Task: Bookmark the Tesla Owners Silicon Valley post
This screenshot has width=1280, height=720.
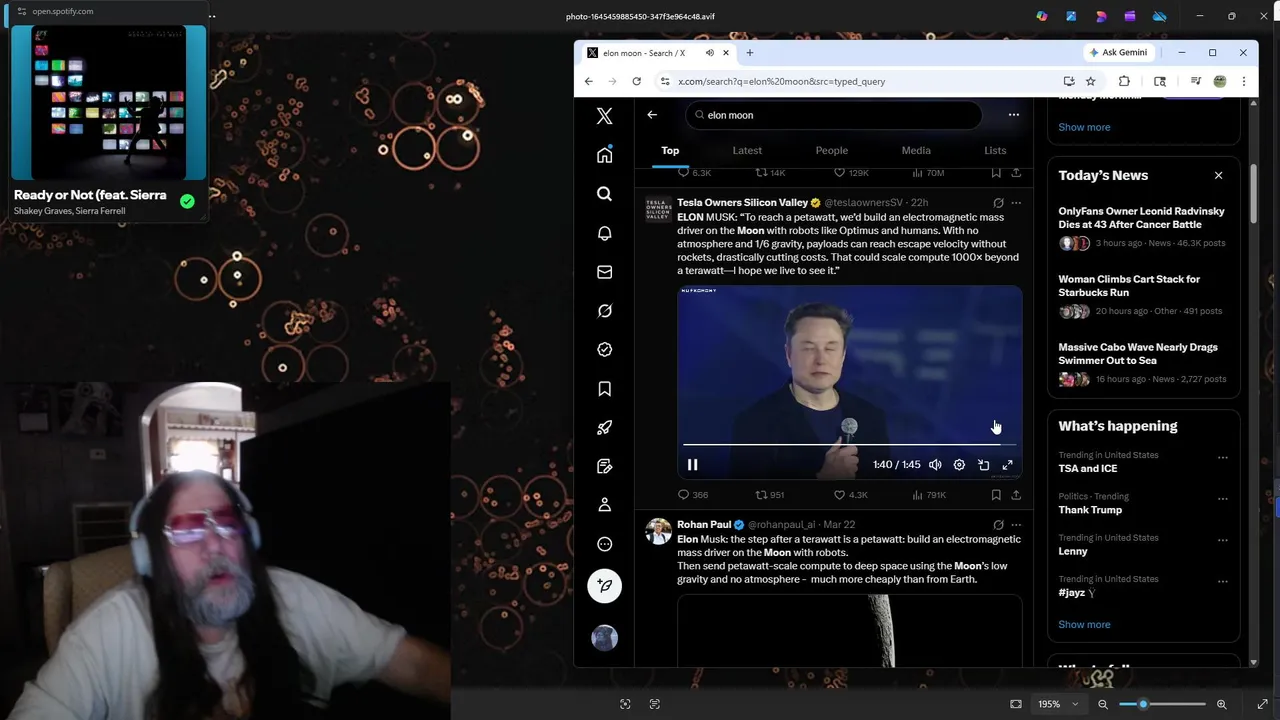Action: tap(996, 495)
